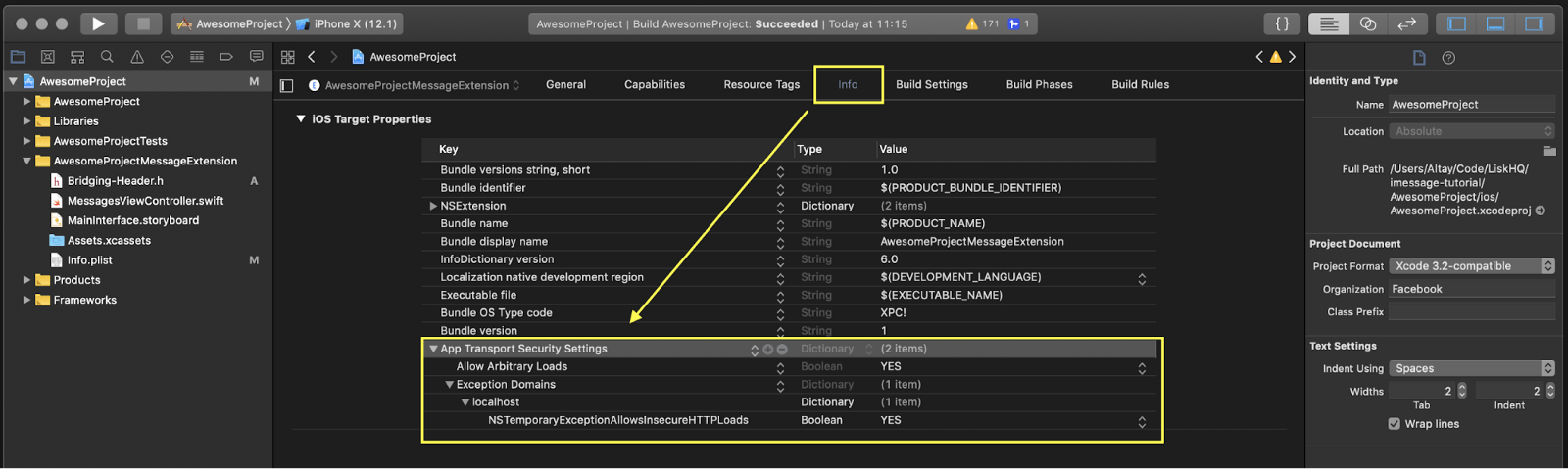
Task: Collapse the AwesomeProjectMessageExtension group
Action: [x=26, y=162]
